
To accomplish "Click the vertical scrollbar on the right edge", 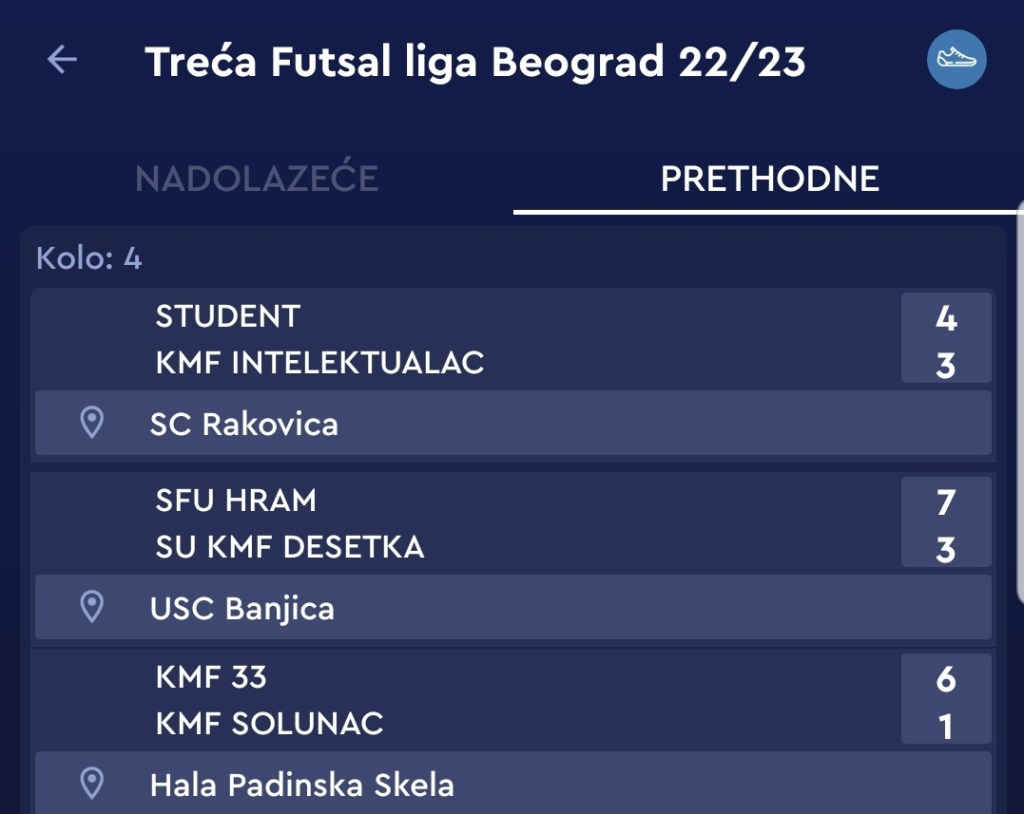I will click(1020, 400).
